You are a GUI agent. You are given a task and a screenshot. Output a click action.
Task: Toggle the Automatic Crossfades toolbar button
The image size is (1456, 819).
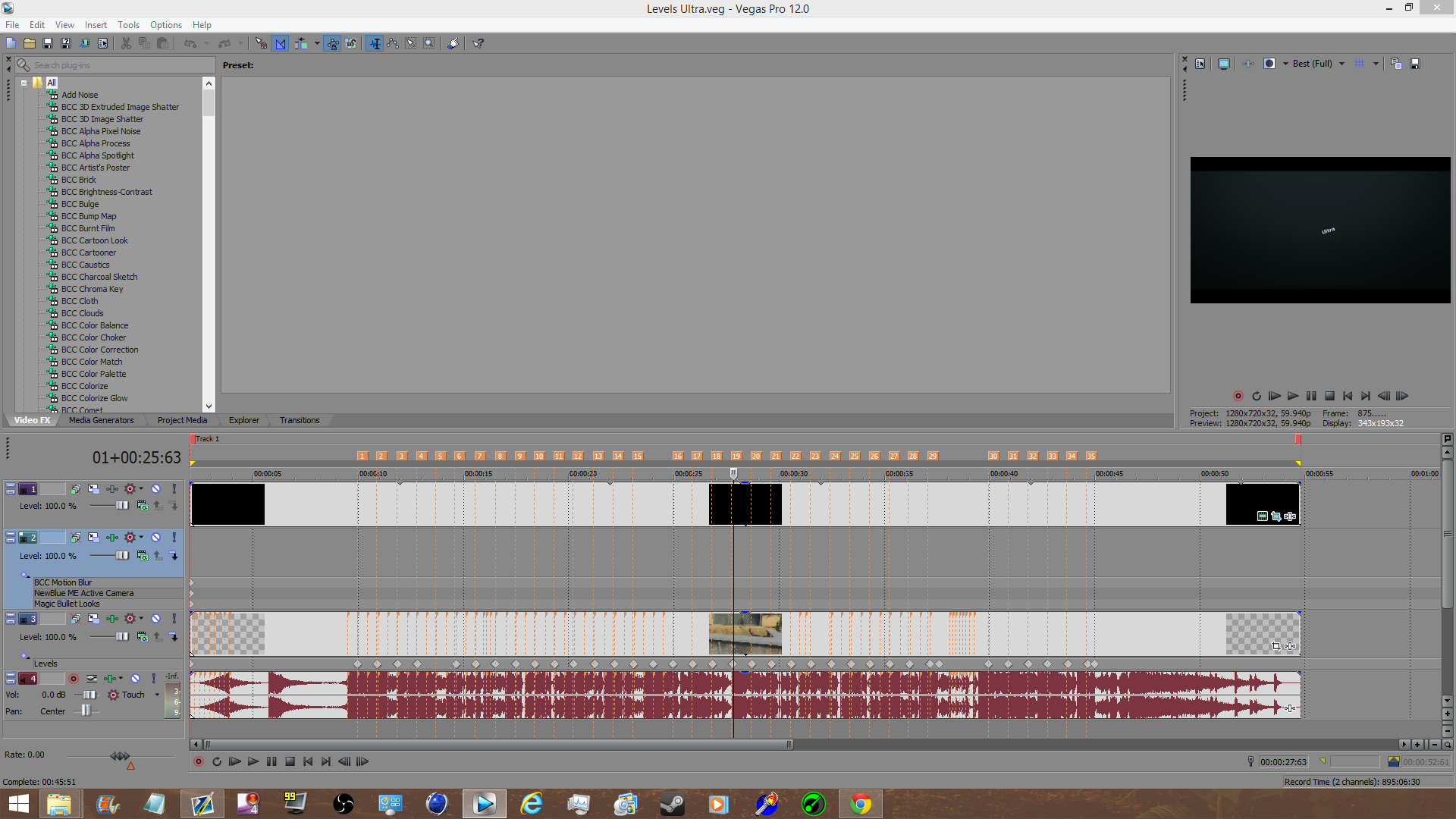[281, 43]
